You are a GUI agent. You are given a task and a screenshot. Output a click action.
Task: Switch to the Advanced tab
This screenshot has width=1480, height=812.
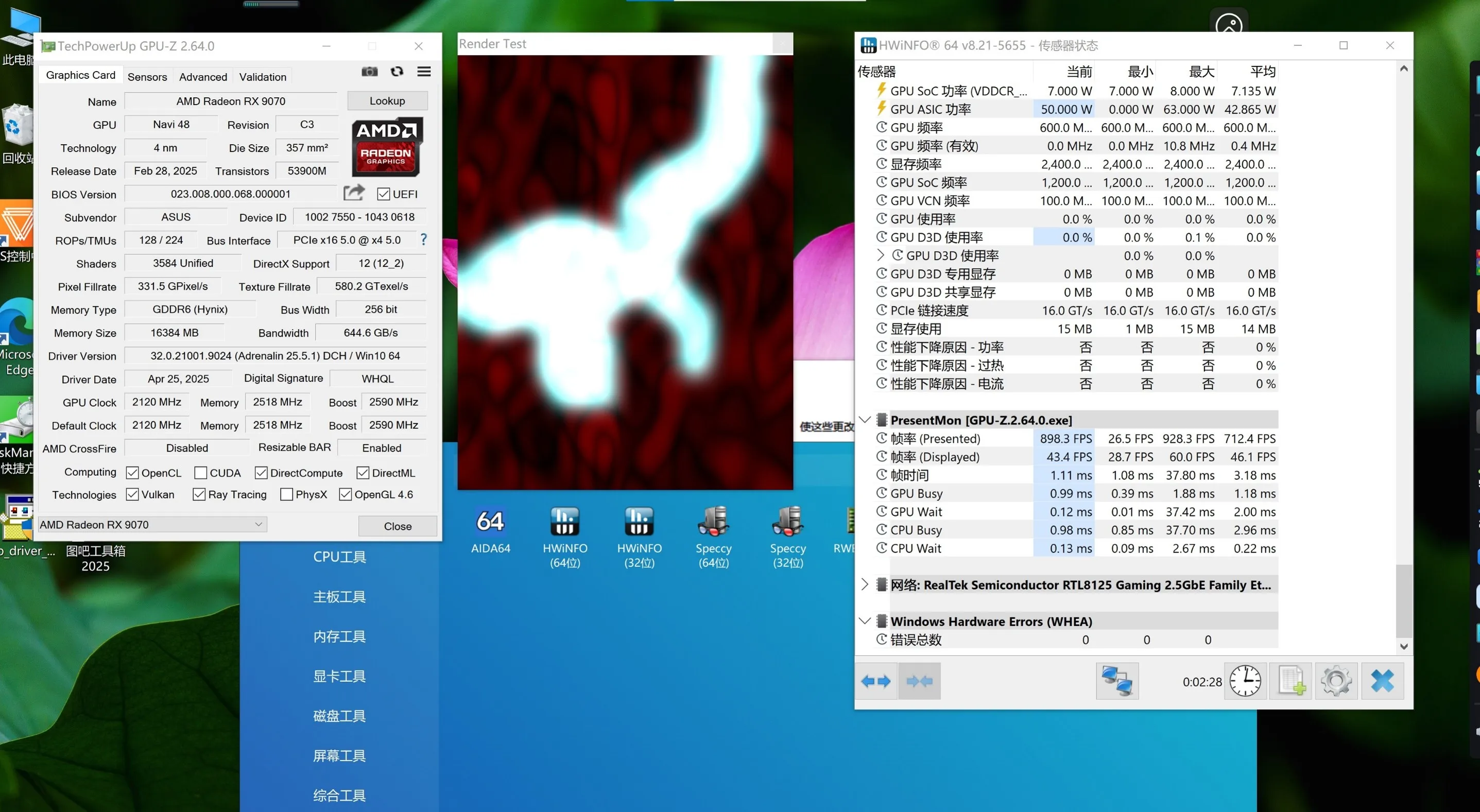tap(203, 76)
